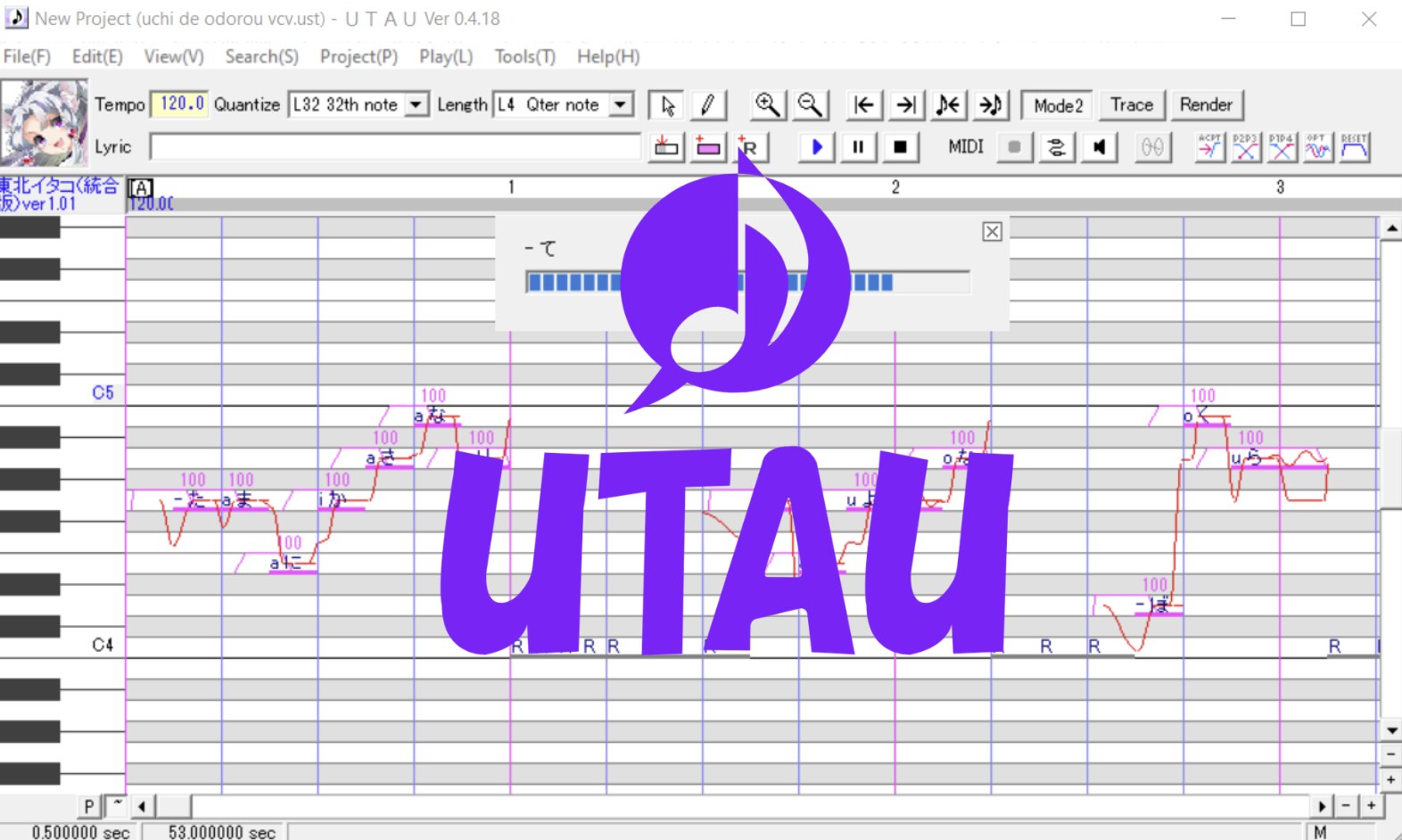This screenshot has width=1402, height=840.
Task: Click the greyed double-circle icon
Action: click(1152, 147)
